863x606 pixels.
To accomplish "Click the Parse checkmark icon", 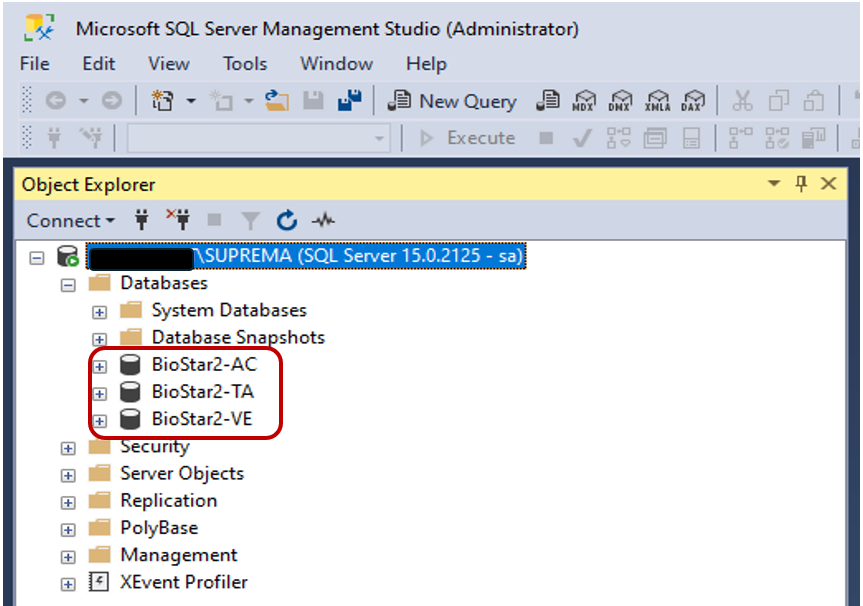I will click(582, 138).
